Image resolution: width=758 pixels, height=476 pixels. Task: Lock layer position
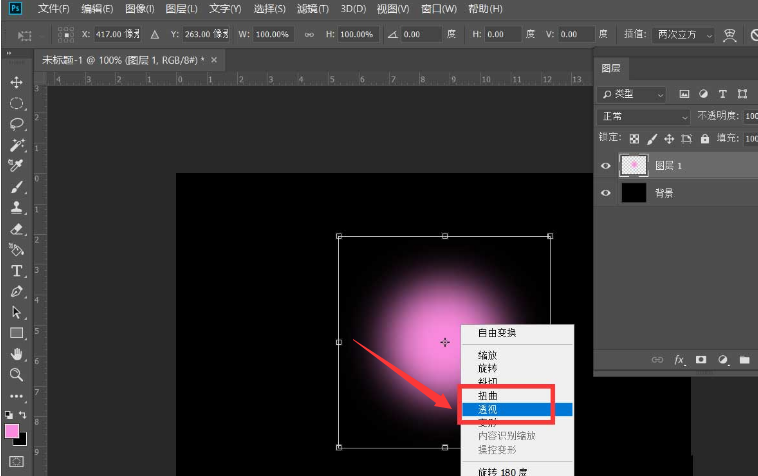tap(669, 139)
